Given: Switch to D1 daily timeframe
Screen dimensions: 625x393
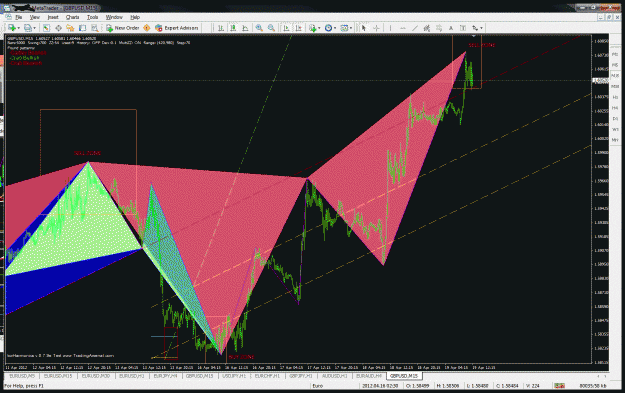Looking at the screenshot, I should point(615,119).
